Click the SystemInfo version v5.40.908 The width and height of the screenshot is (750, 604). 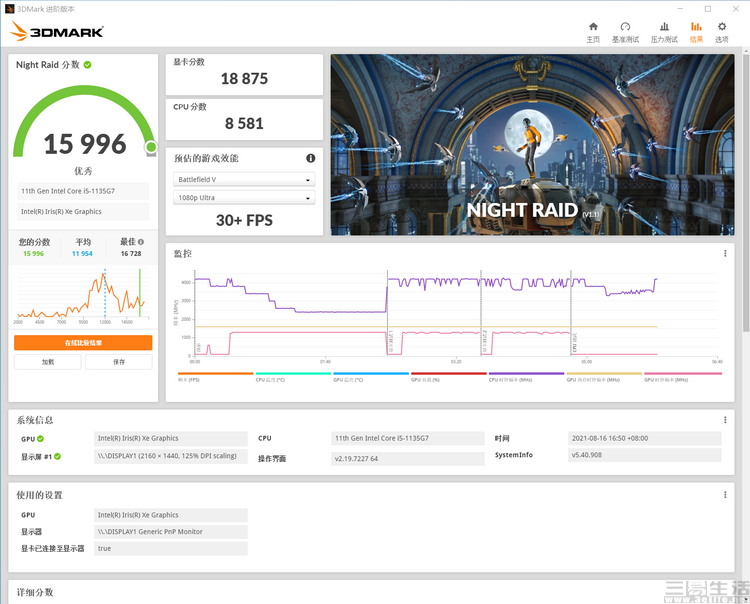(644, 455)
